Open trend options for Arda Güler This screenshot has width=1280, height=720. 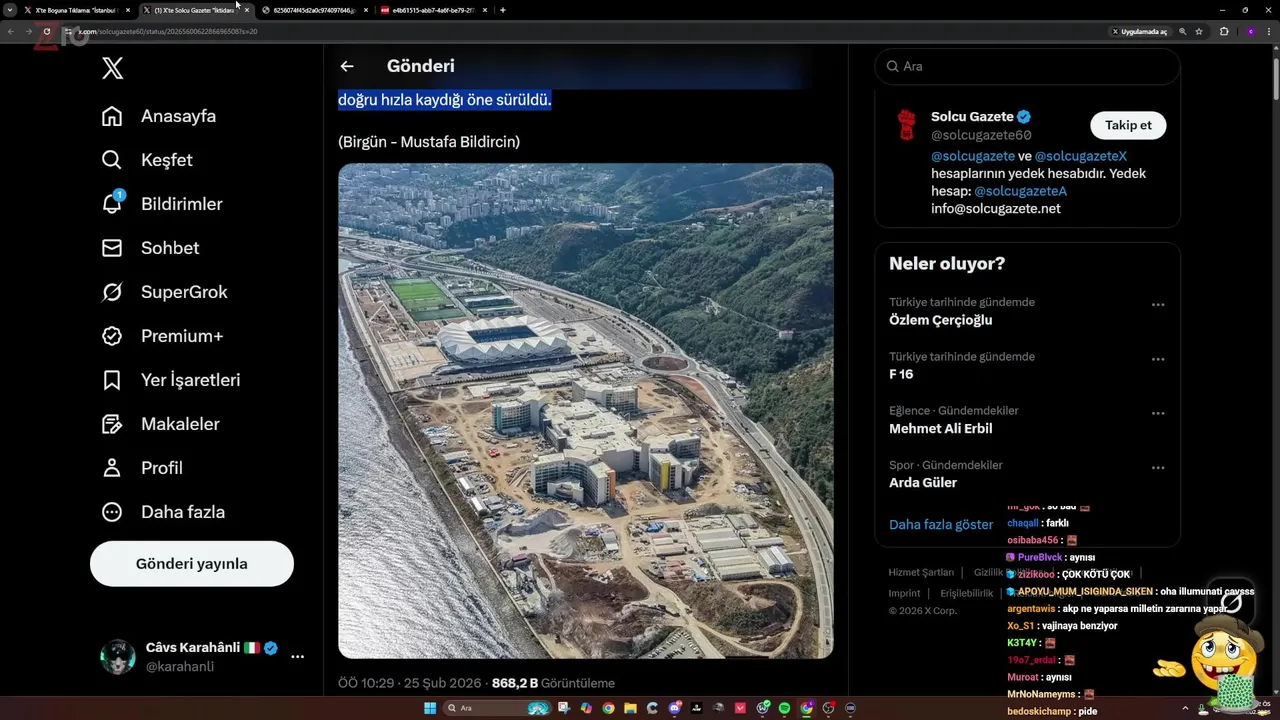click(1158, 468)
